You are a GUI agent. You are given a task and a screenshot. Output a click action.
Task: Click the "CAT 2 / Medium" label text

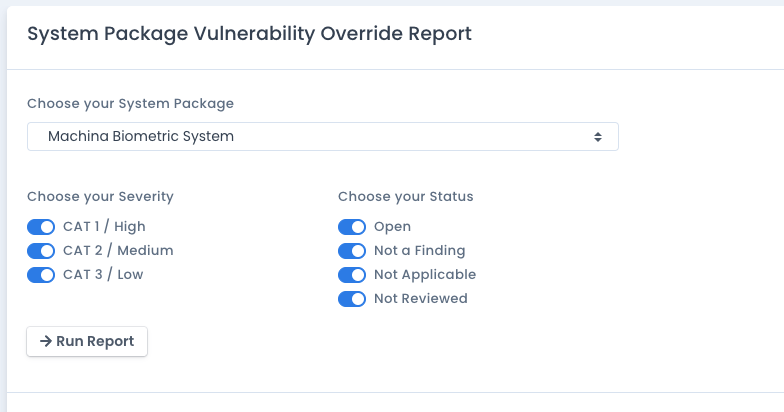coord(118,251)
